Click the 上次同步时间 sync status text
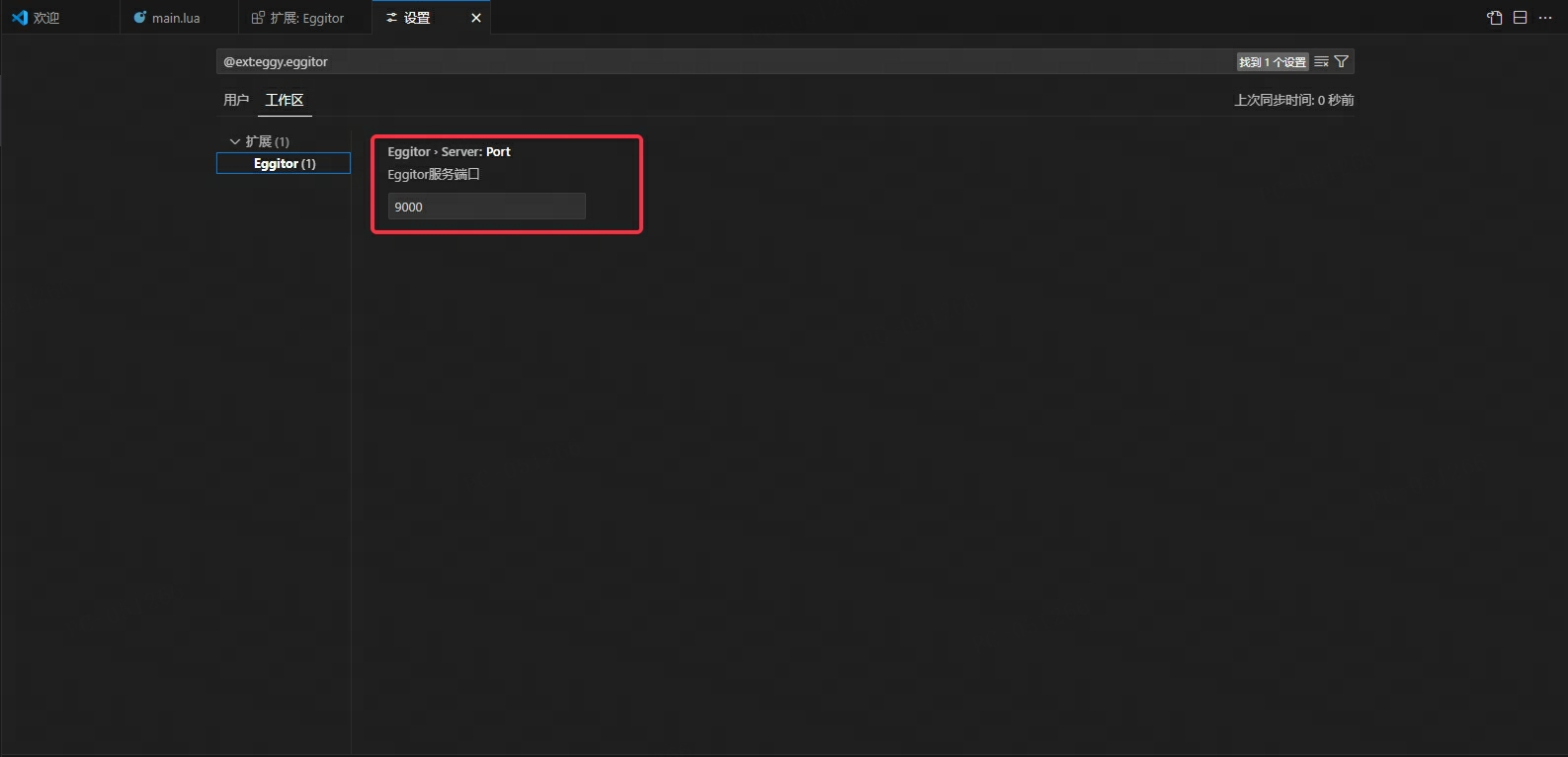Viewport: 1568px width, 757px height. coord(1293,100)
